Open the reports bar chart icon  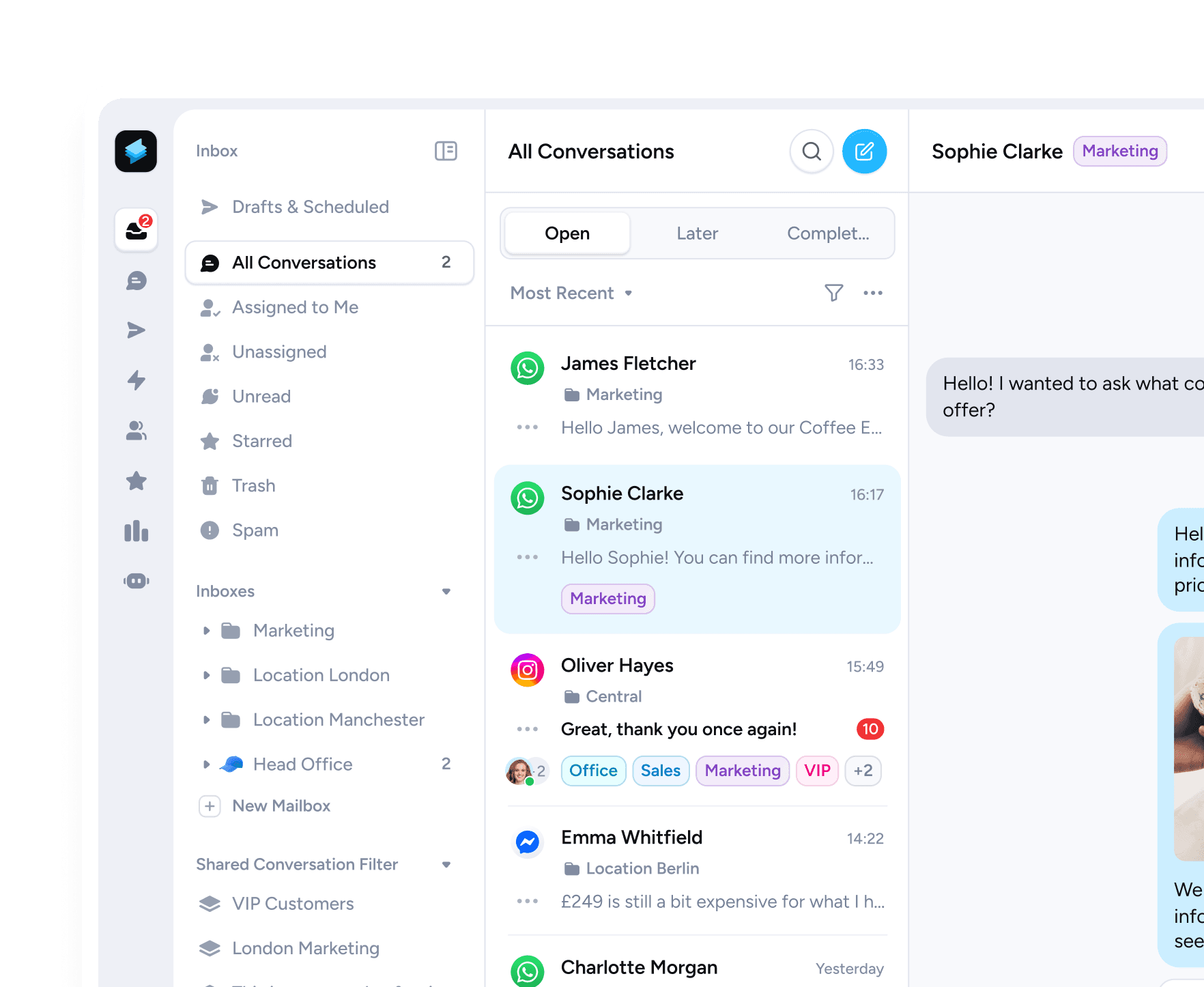coord(137,531)
